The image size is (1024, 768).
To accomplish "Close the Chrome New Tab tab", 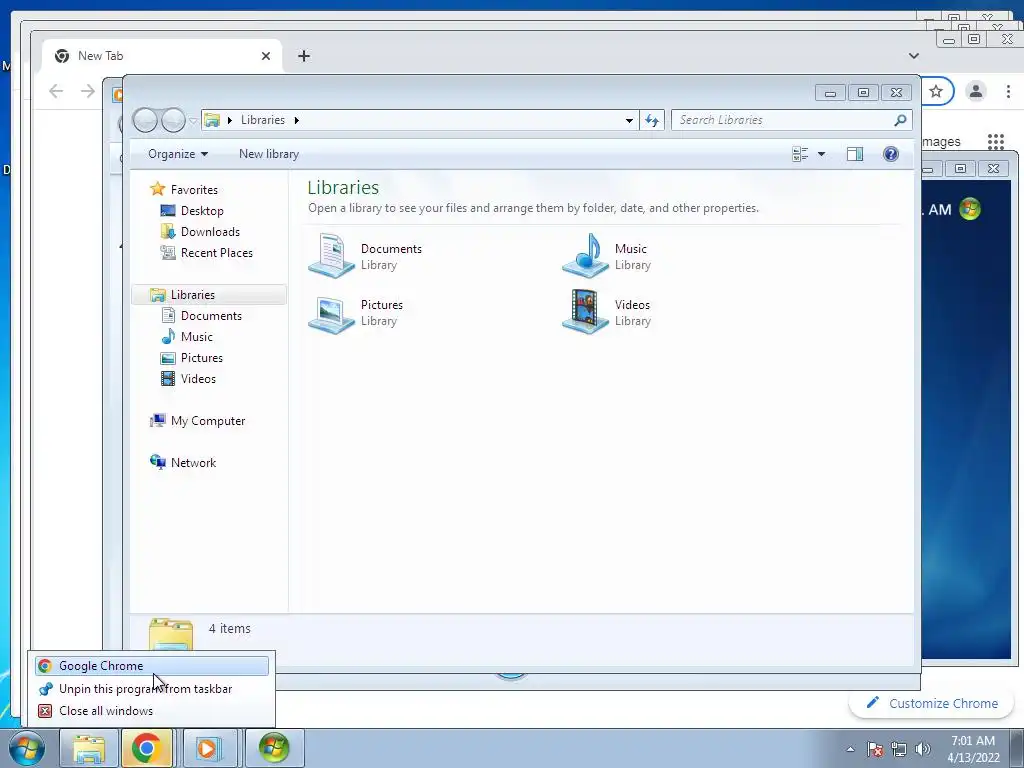I will click(x=266, y=56).
